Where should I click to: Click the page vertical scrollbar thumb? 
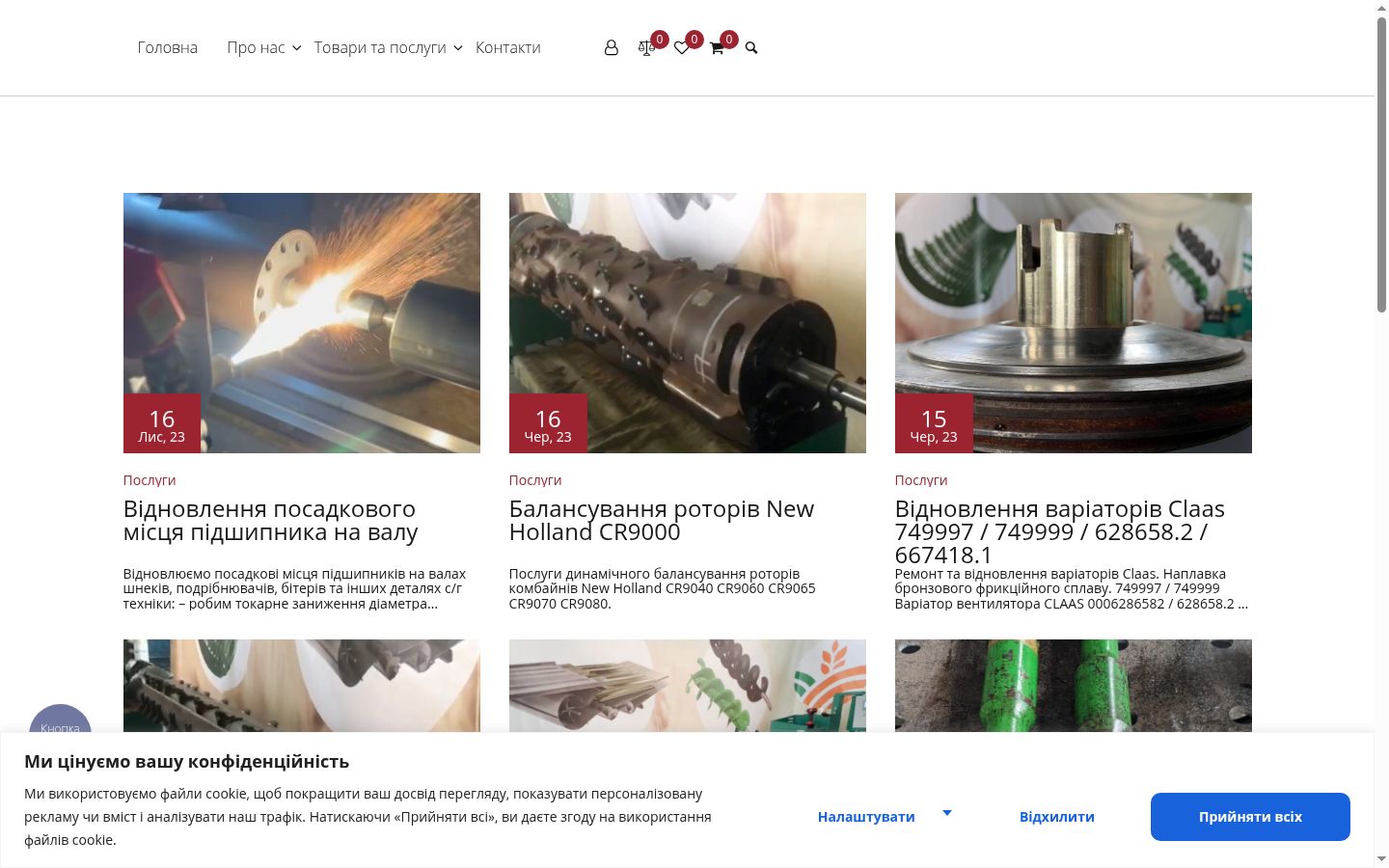1381,164
